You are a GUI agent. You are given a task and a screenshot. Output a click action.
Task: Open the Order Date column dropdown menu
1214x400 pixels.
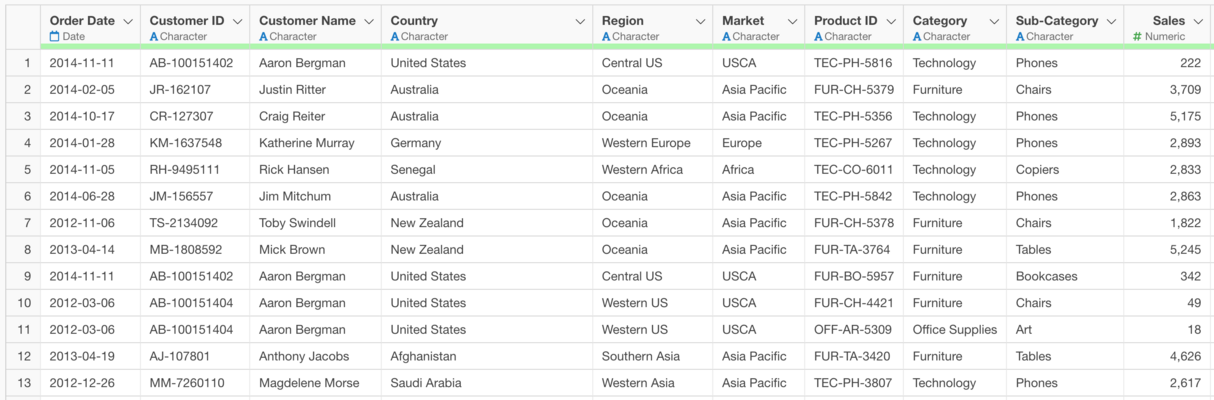point(127,21)
